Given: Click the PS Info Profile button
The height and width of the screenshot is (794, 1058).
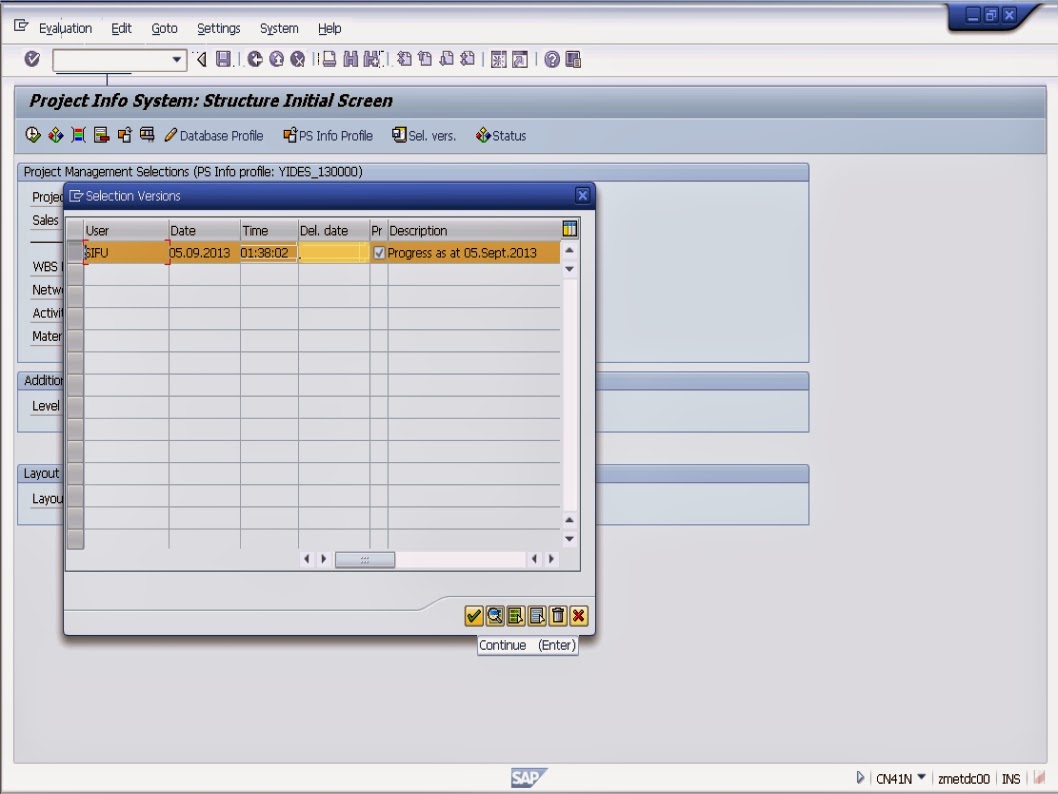Looking at the screenshot, I should [x=328, y=136].
